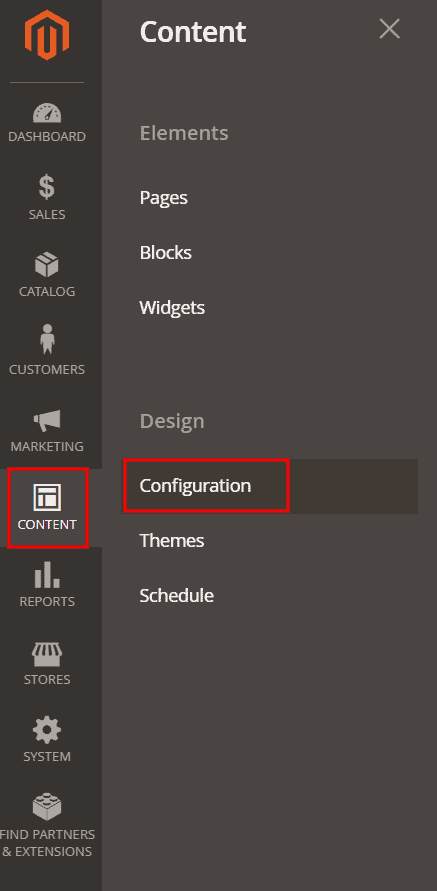437x891 pixels.
Task: Open Themes under Design
Action: [x=172, y=540]
